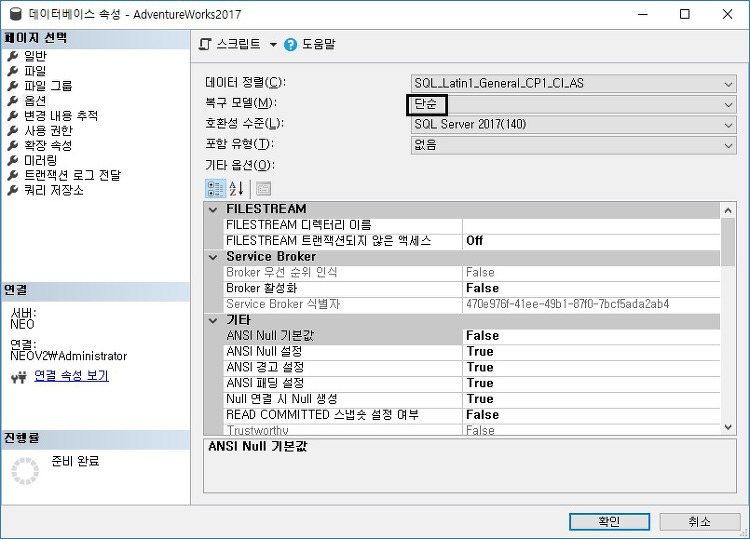
Task: Select the 옵션 page
Action: pos(35,101)
